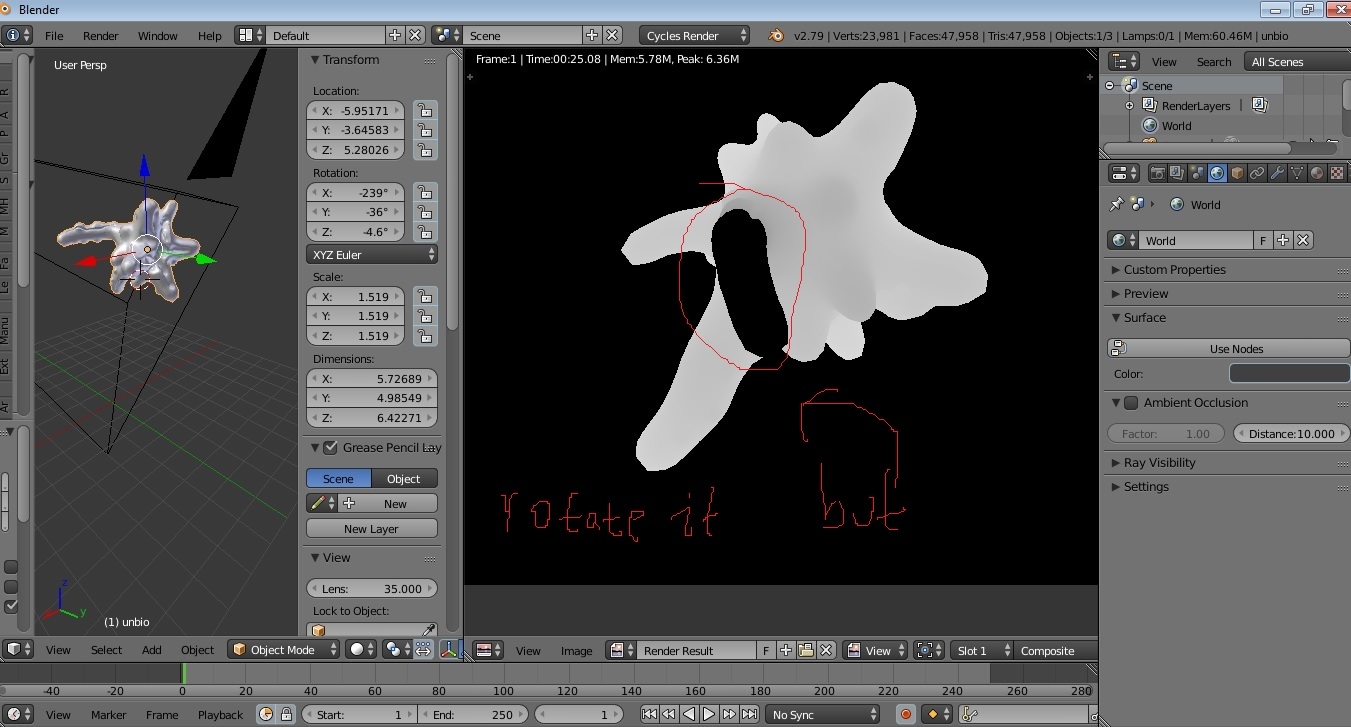Click the Use Nodes button
The width and height of the screenshot is (1351, 727).
pyautogui.click(x=1228, y=349)
